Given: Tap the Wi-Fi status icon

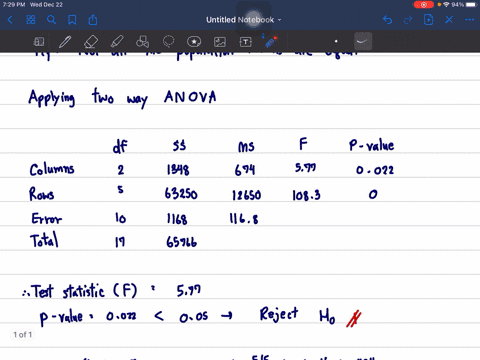Looking at the screenshot, I should 446,5.
